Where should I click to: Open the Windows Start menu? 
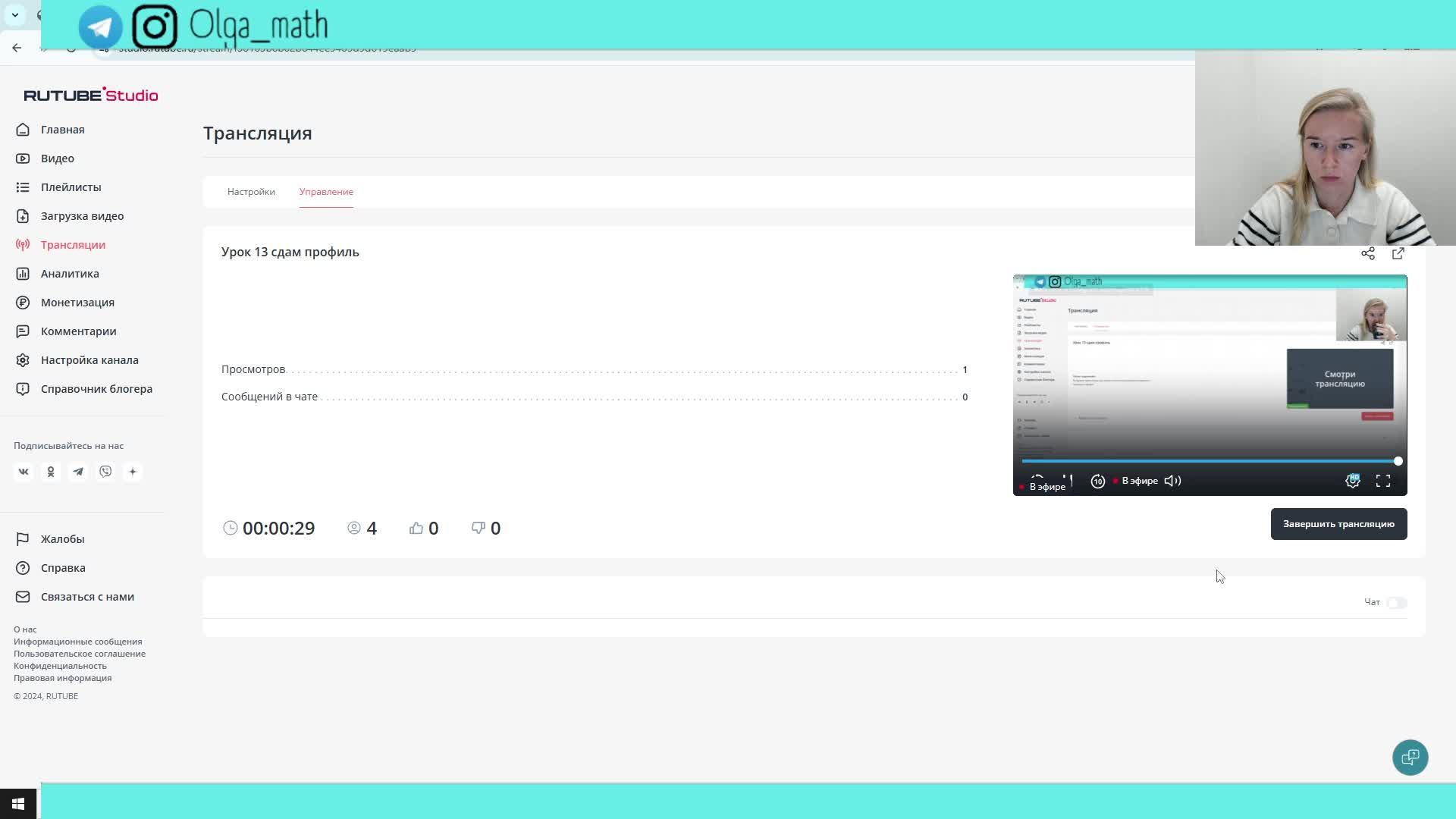[x=18, y=804]
